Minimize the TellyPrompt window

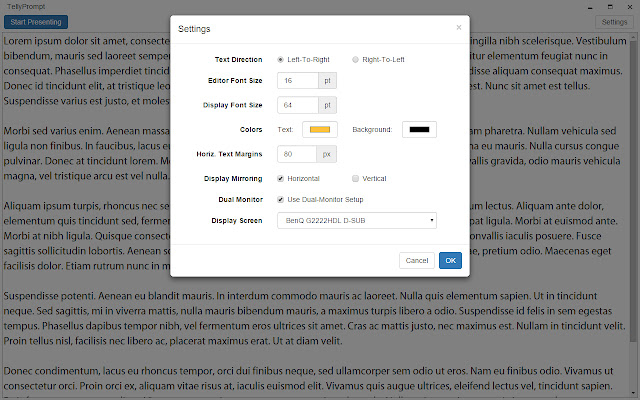(590, 7)
